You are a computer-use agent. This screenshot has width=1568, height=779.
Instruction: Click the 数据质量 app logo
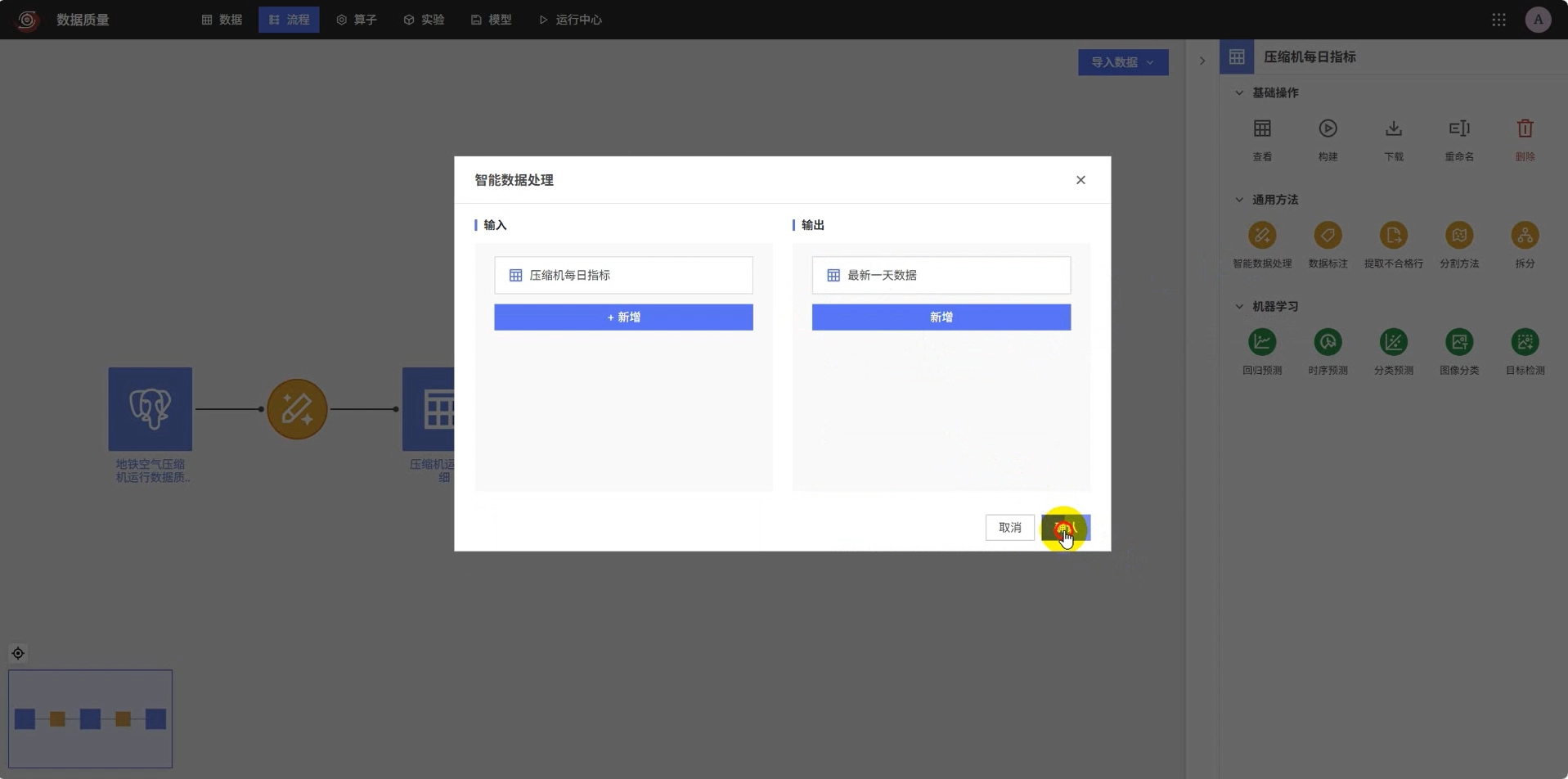(27, 20)
